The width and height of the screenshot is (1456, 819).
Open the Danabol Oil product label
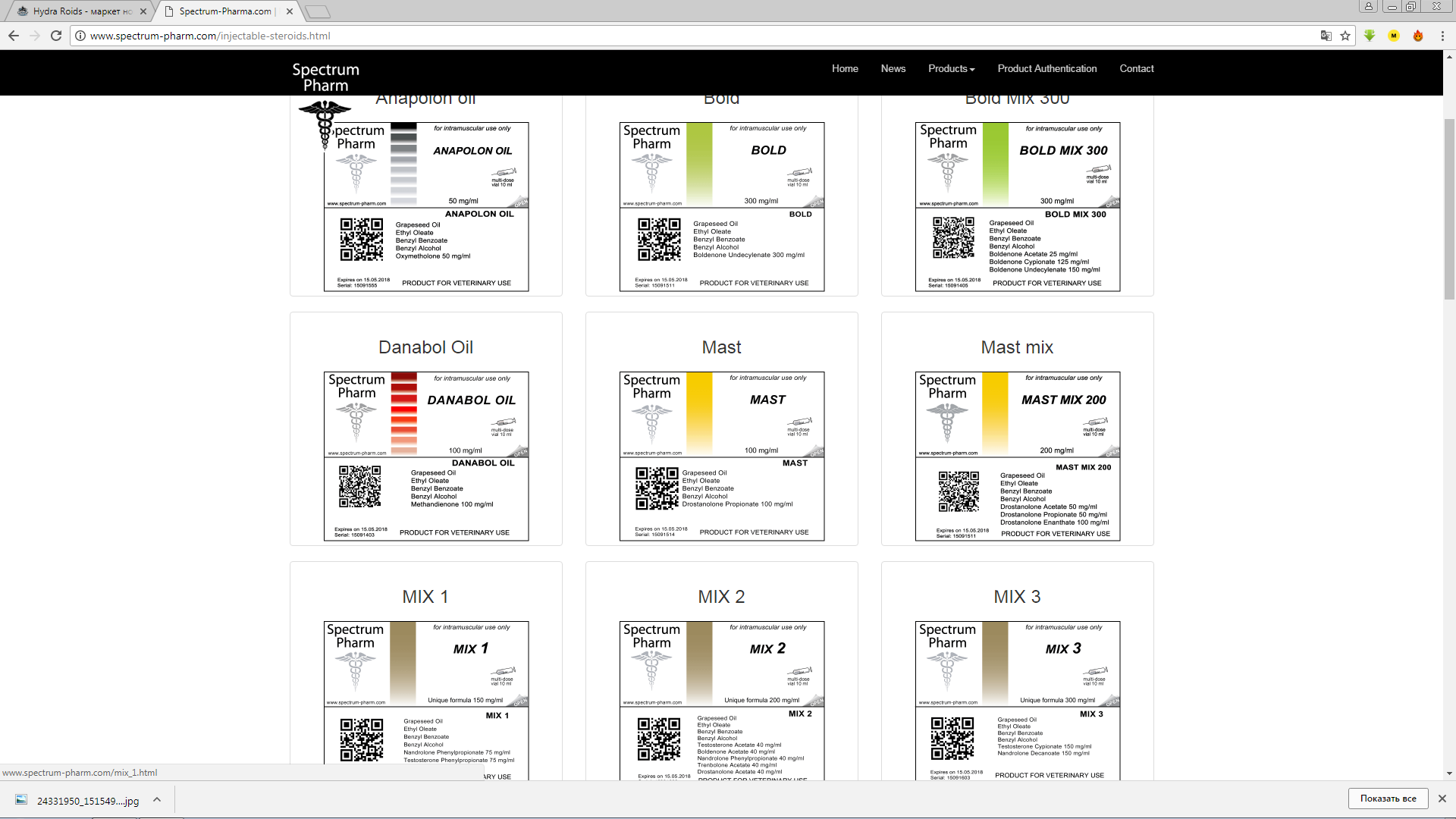[x=426, y=456]
